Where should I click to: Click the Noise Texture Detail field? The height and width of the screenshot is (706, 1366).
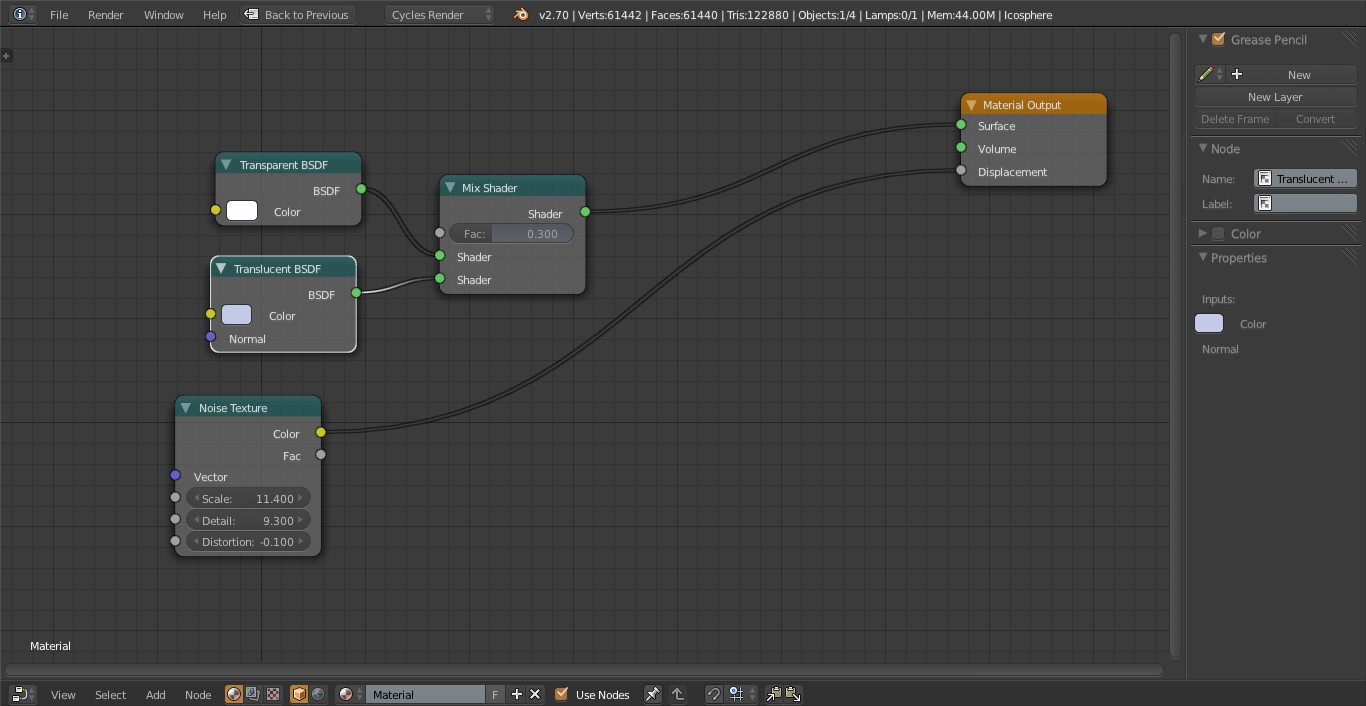click(x=247, y=520)
